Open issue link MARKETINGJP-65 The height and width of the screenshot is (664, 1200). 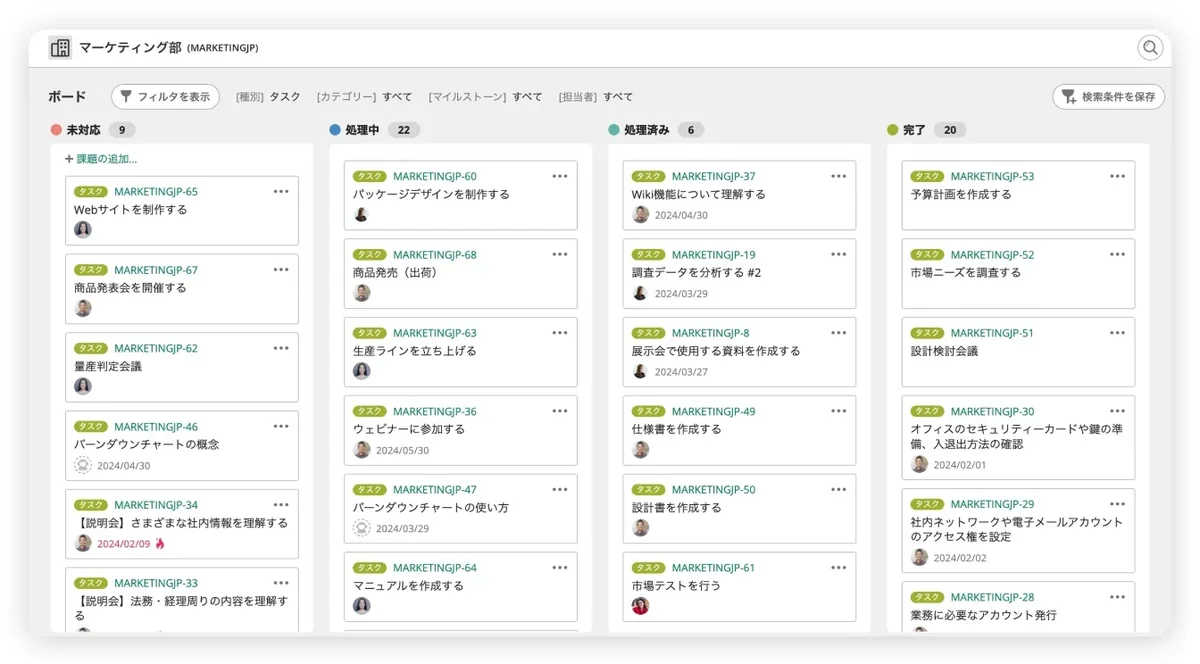point(156,191)
